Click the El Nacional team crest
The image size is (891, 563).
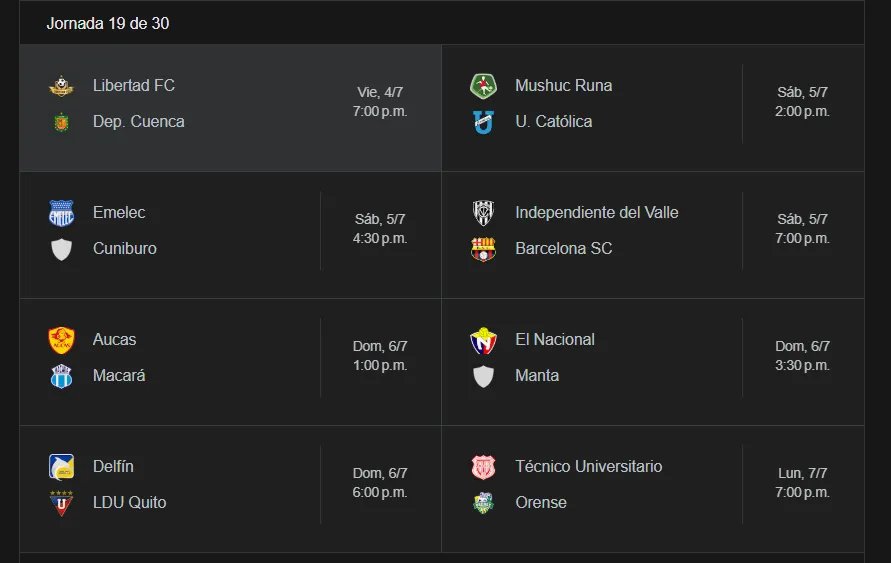(484, 340)
